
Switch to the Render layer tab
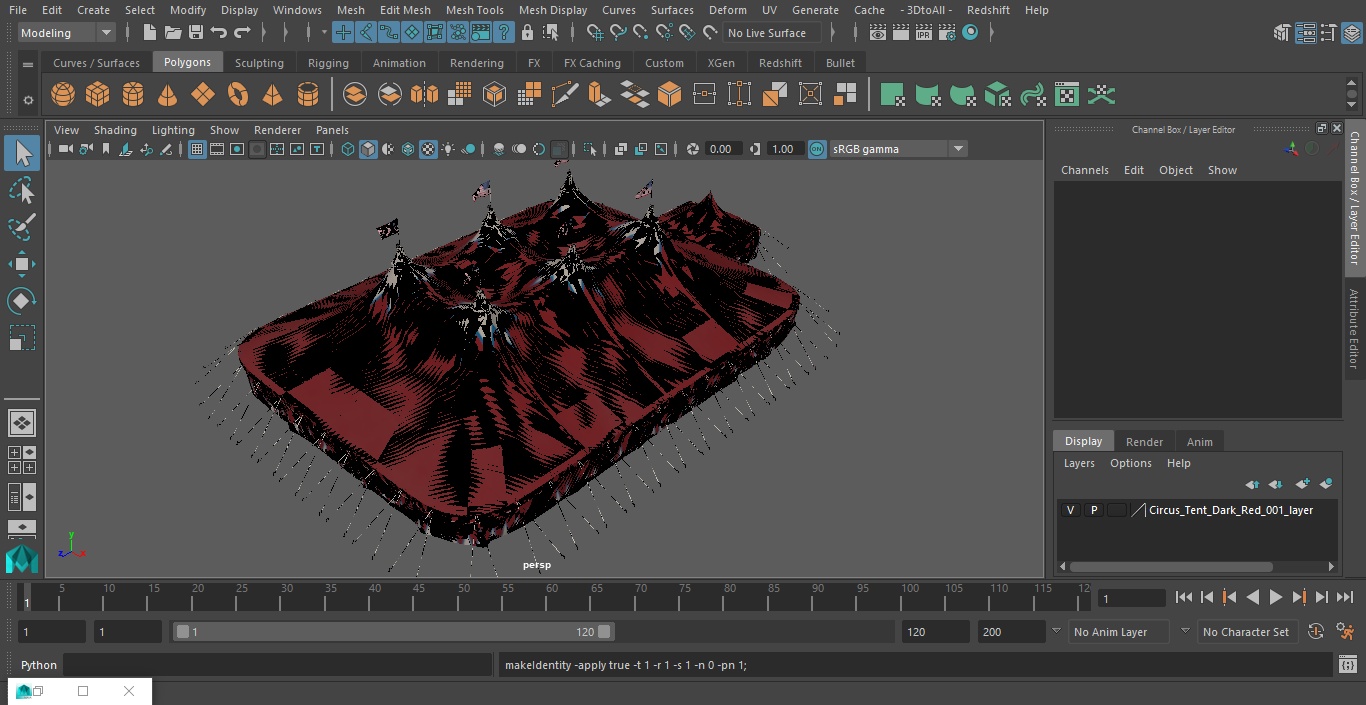(x=1144, y=442)
